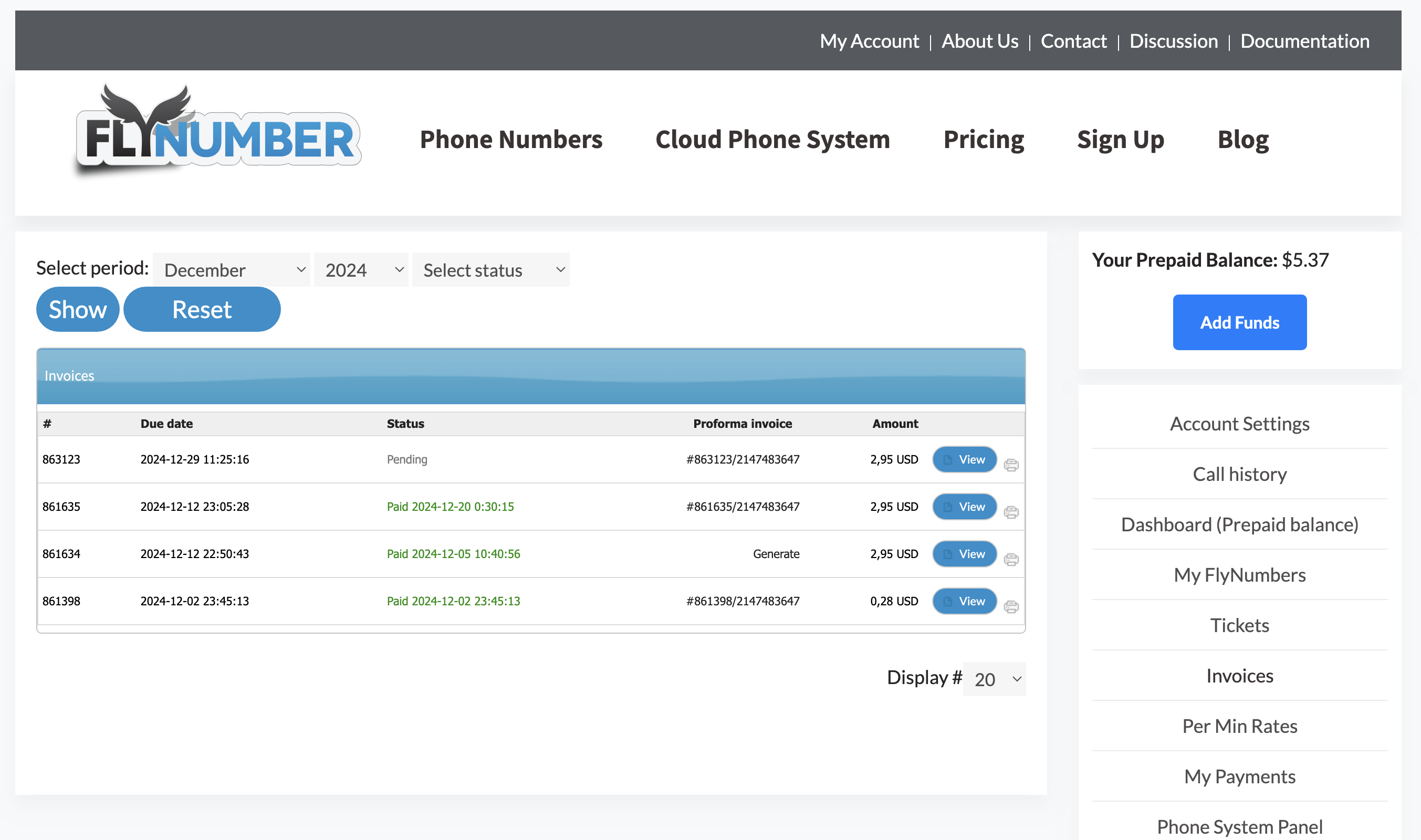This screenshot has width=1421, height=840.
Task: Print invoice 861634 using printer icon
Action: 1011,560
